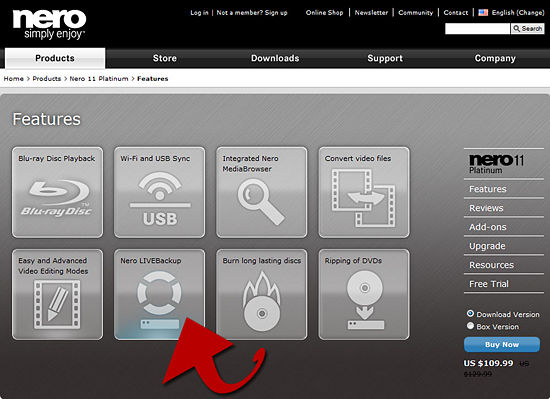Click the Nero 11 Platinum sidebar logo
550x399 pixels.
(497, 163)
